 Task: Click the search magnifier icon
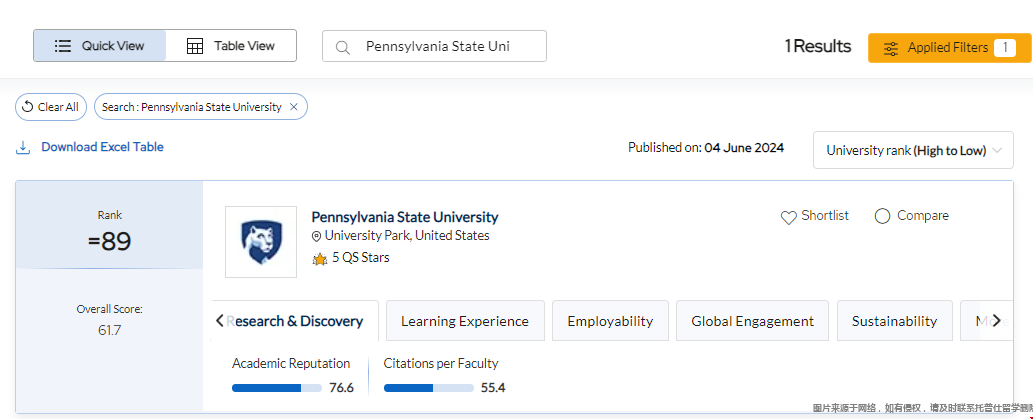[343, 47]
